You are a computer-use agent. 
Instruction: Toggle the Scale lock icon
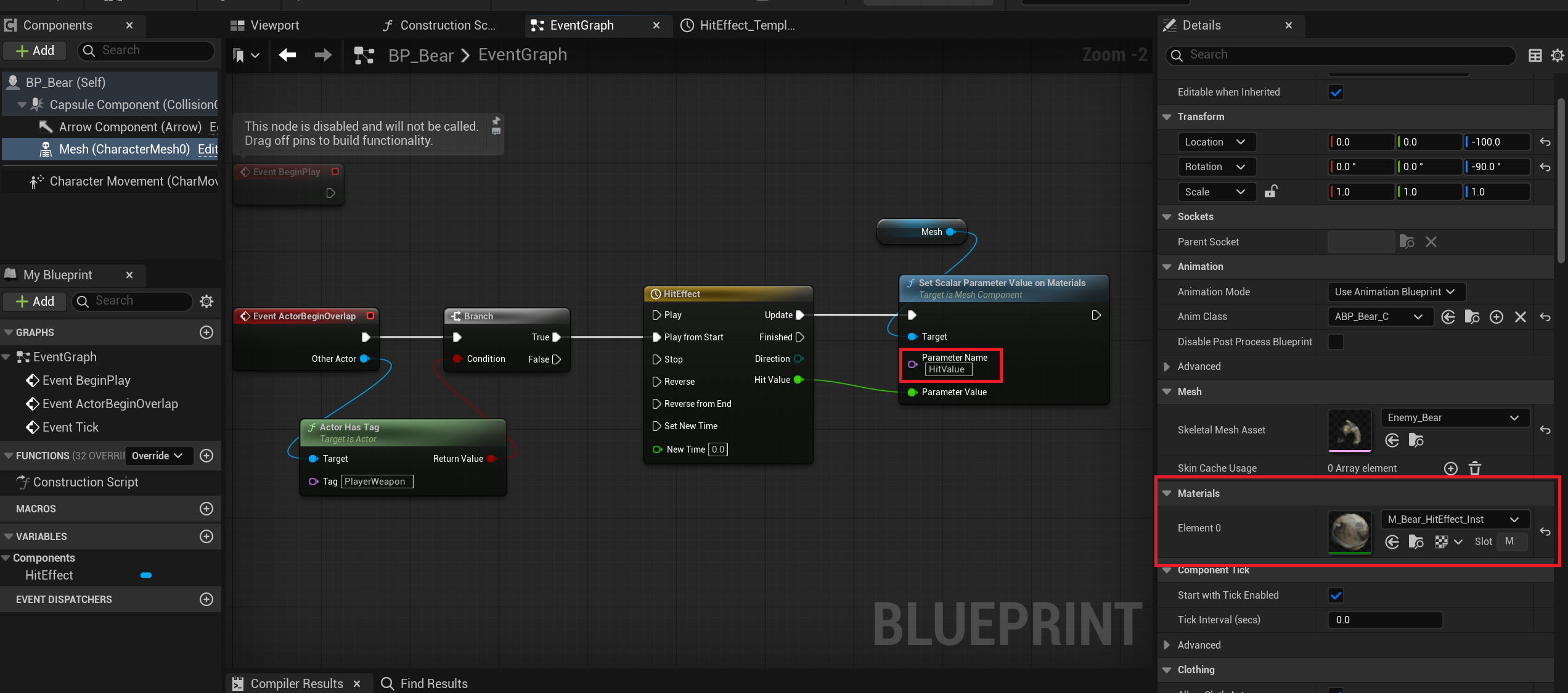click(x=1270, y=192)
